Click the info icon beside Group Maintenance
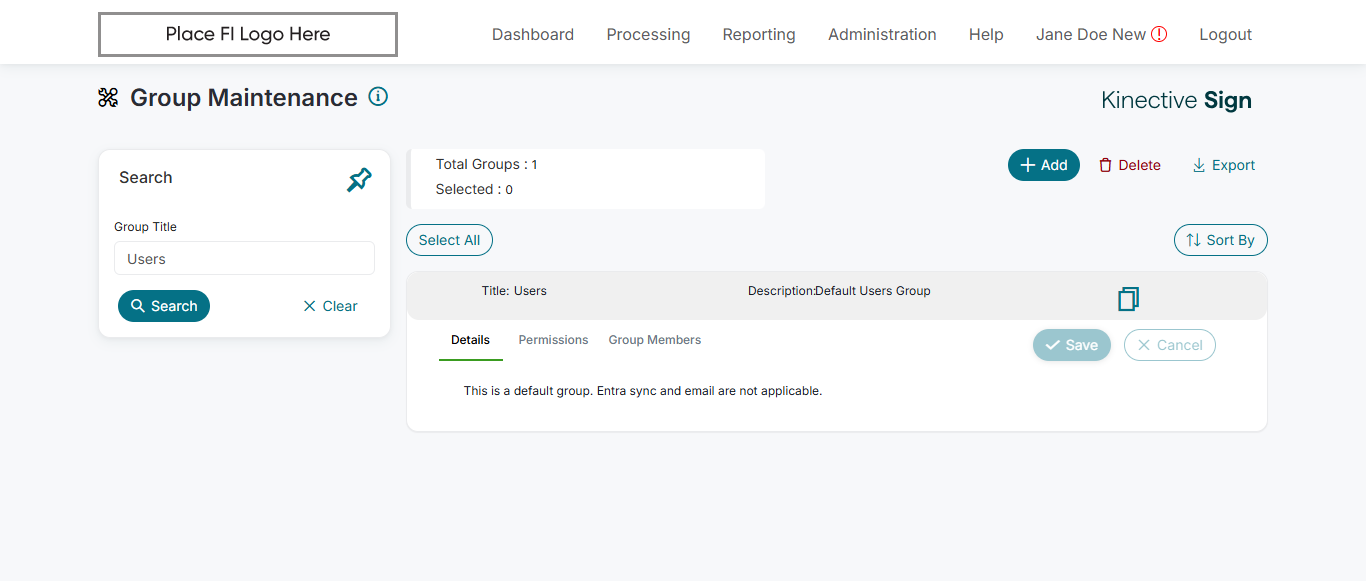This screenshot has height=581, width=1366. (x=378, y=97)
